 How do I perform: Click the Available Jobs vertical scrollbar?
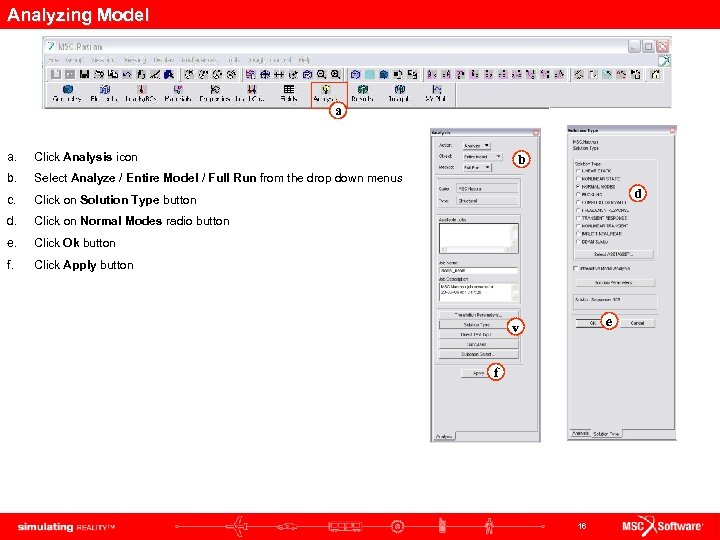515,236
